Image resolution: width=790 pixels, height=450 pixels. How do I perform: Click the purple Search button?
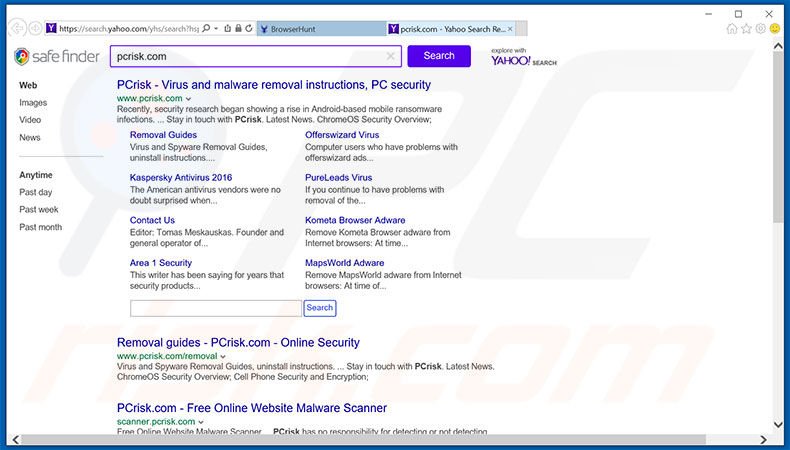439,56
